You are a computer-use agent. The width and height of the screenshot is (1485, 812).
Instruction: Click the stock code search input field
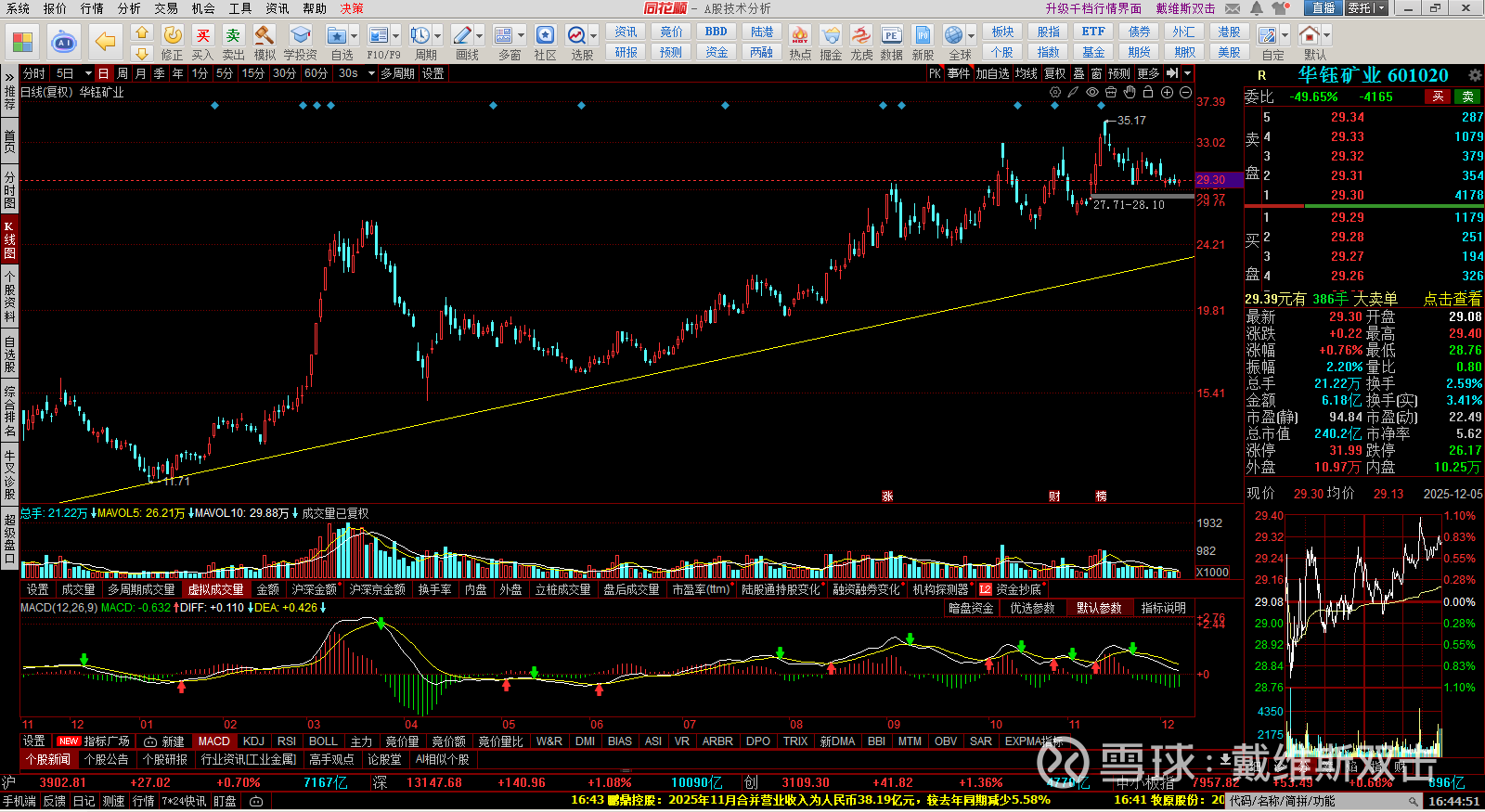(x=1318, y=801)
